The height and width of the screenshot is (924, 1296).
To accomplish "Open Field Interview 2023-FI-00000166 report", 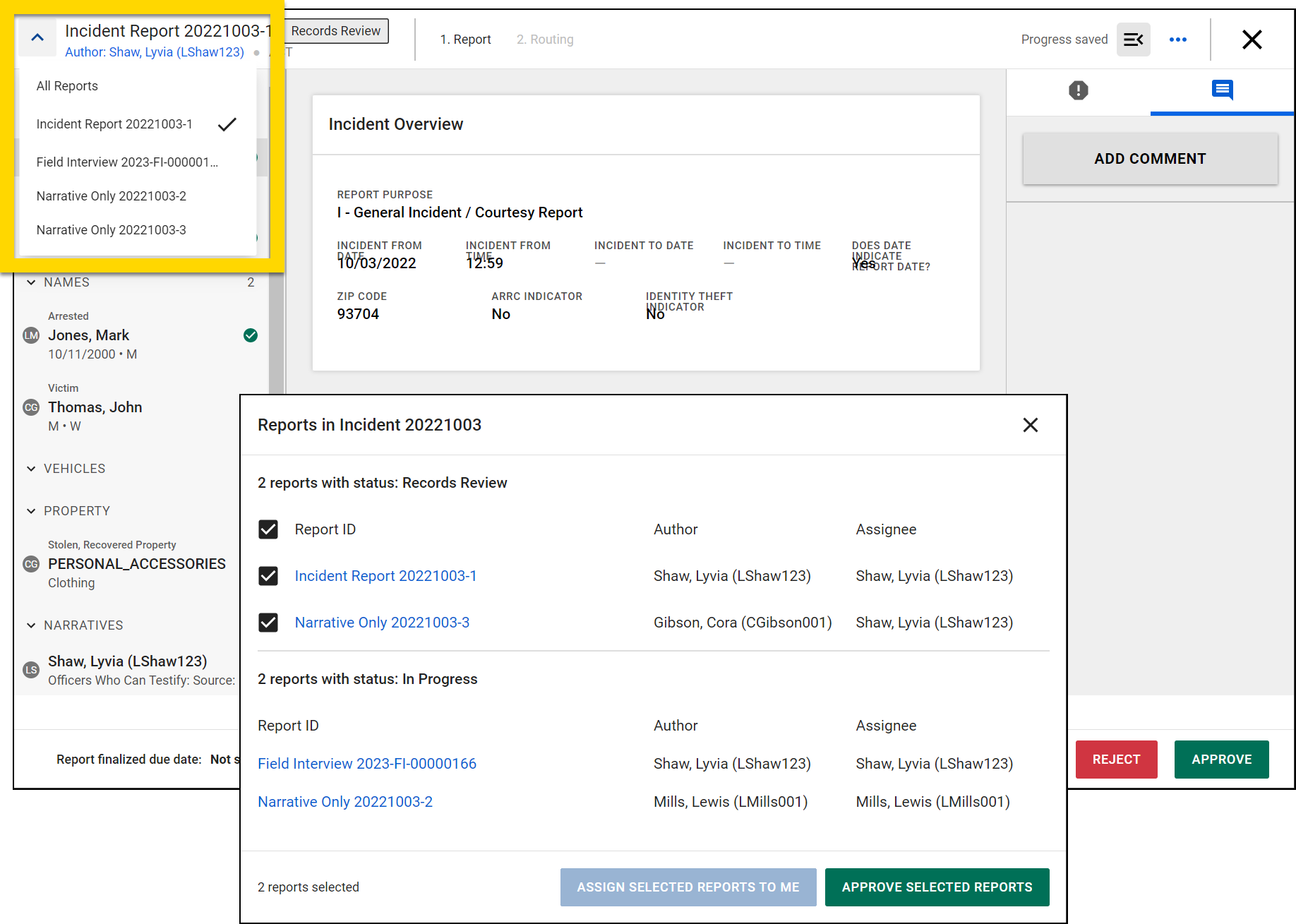I will coord(366,763).
